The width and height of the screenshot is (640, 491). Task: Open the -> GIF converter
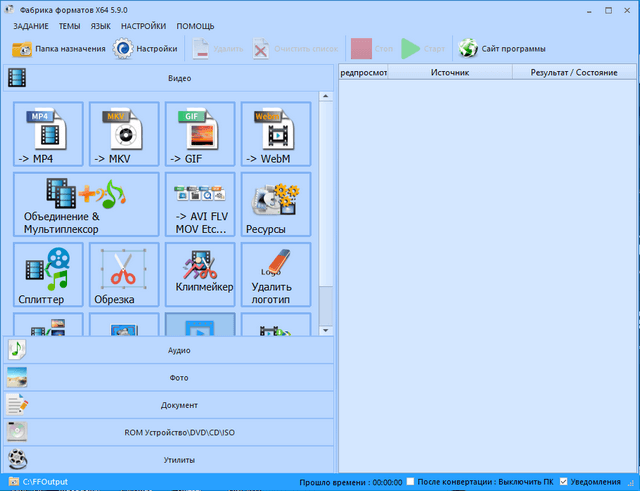(x=198, y=134)
